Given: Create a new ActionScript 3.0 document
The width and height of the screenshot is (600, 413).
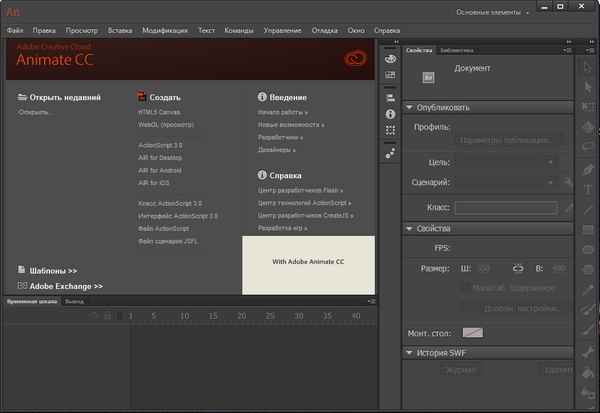Looking at the screenshot, I should (x=160, y=145).
